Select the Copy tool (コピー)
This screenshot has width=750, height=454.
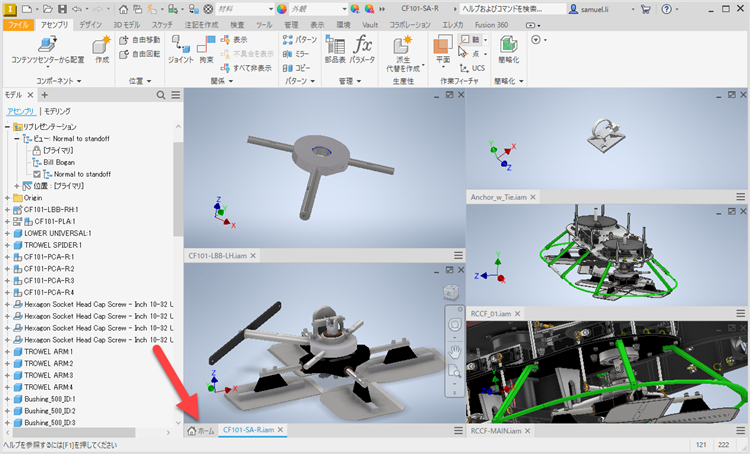296,68
